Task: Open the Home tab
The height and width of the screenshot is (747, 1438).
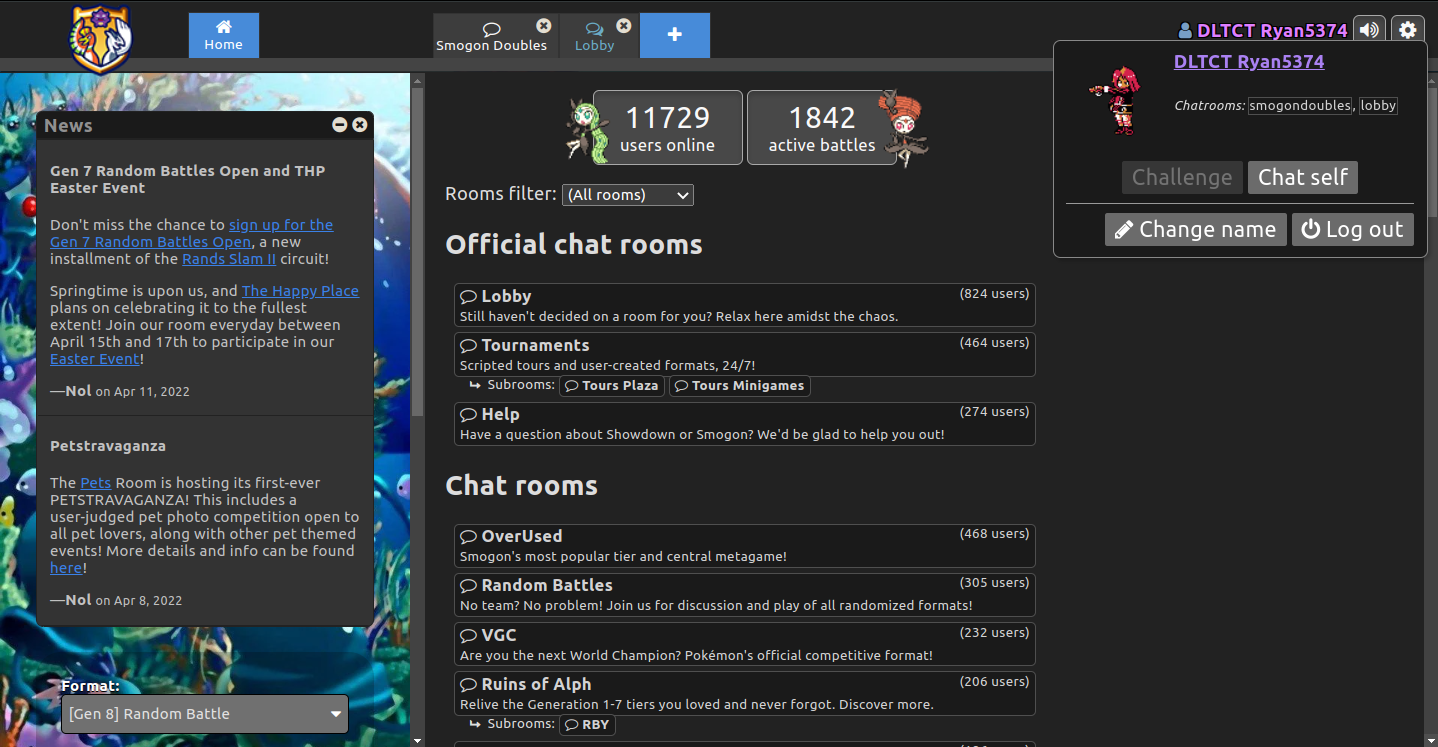Action: click(x=223, y=35)
